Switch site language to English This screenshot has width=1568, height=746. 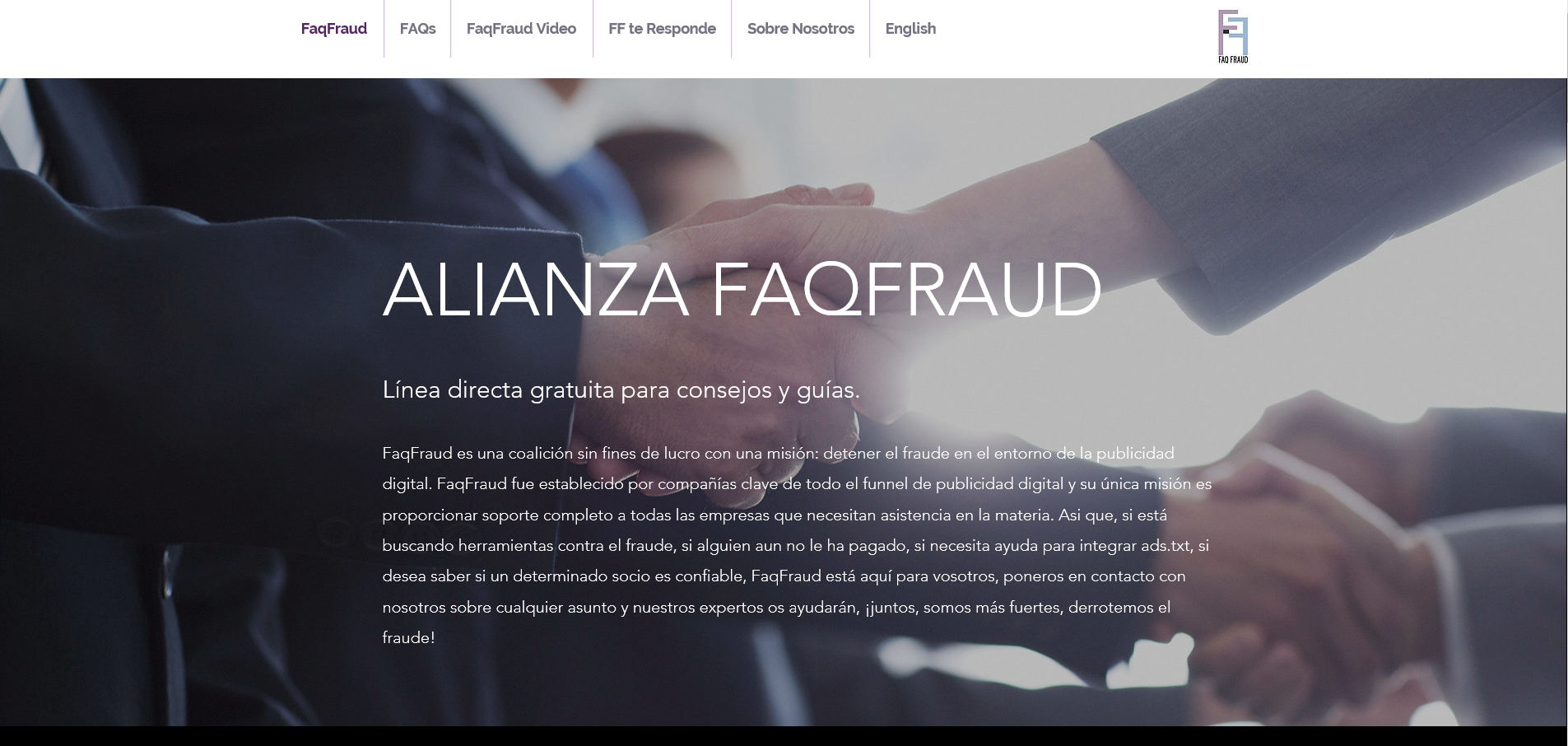[910, 29]
